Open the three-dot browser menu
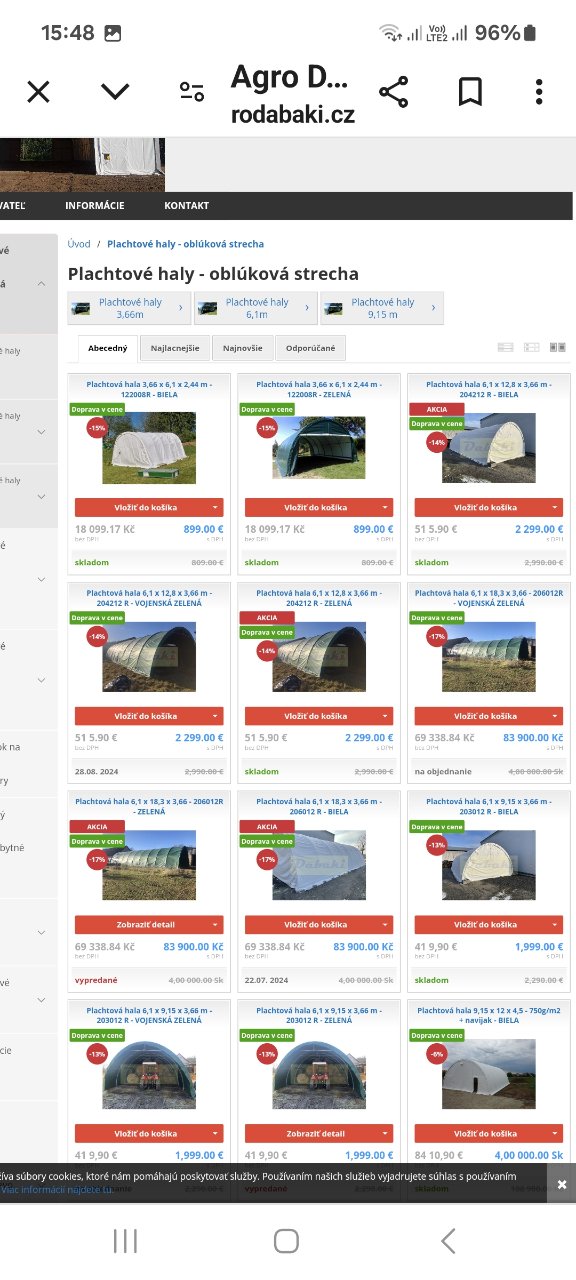 [539, 92]
